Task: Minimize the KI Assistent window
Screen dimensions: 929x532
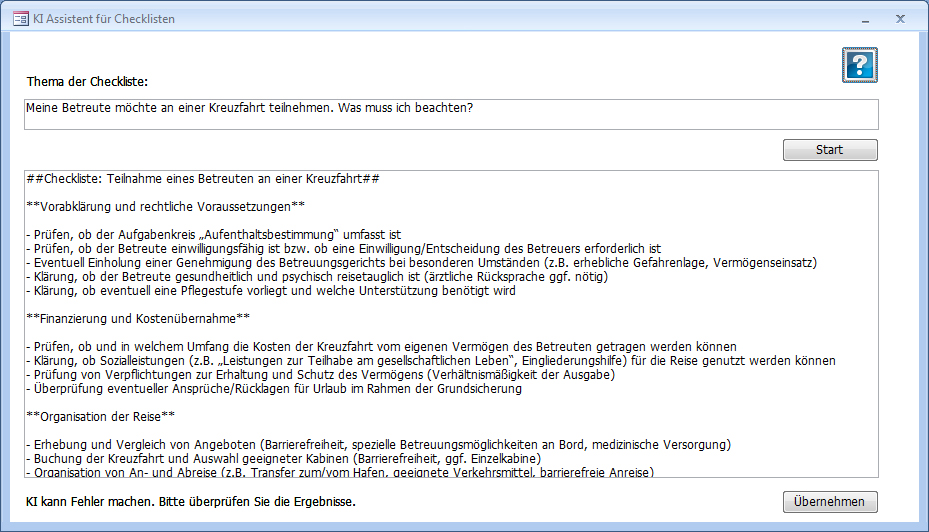Action: point(866,20)
